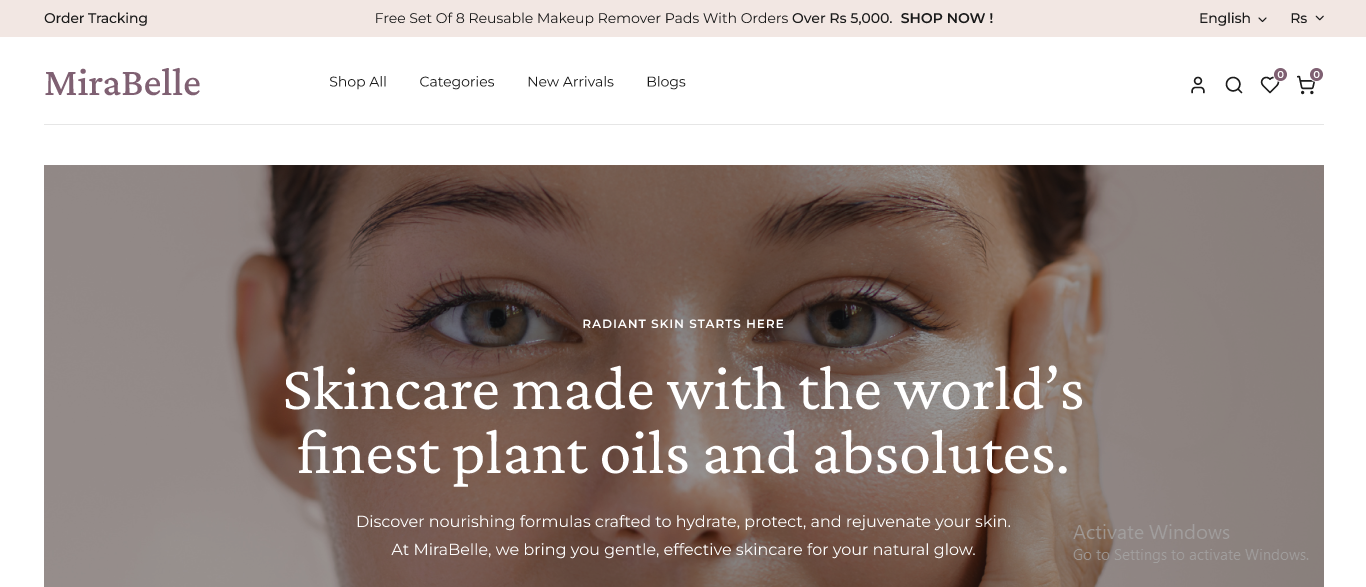Image resolution: width=1366 pixels, height=587 pixels.
Task: Click the SHOP NOW ! promo link
Action: pyautogui.click(x=946, y=18)
